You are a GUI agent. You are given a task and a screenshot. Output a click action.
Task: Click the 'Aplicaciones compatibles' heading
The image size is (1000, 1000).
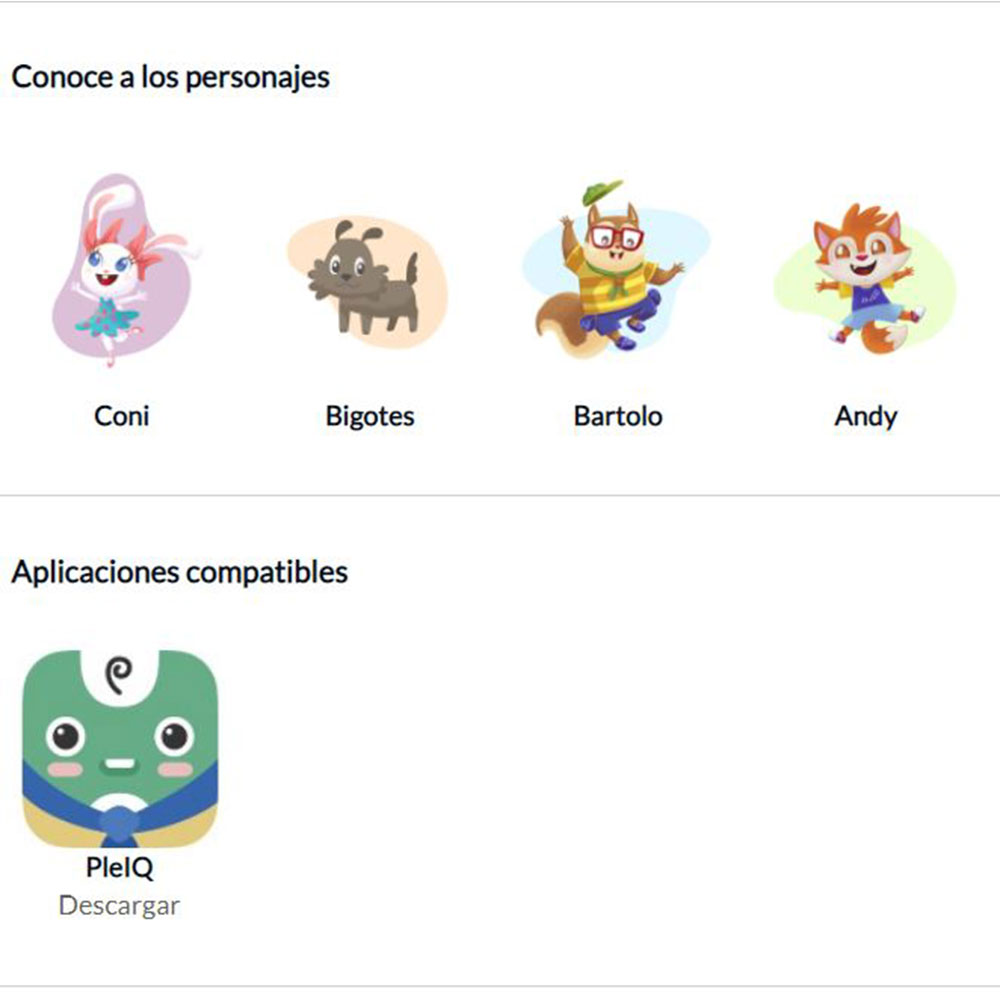tap(179, 572)
